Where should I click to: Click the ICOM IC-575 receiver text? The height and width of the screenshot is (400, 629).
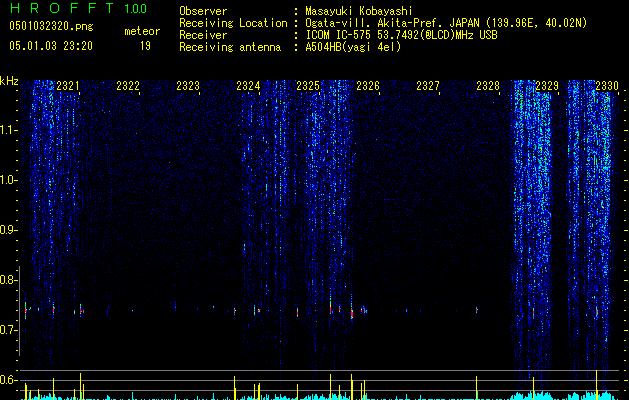pyautogui.click(x=401, y=35)
